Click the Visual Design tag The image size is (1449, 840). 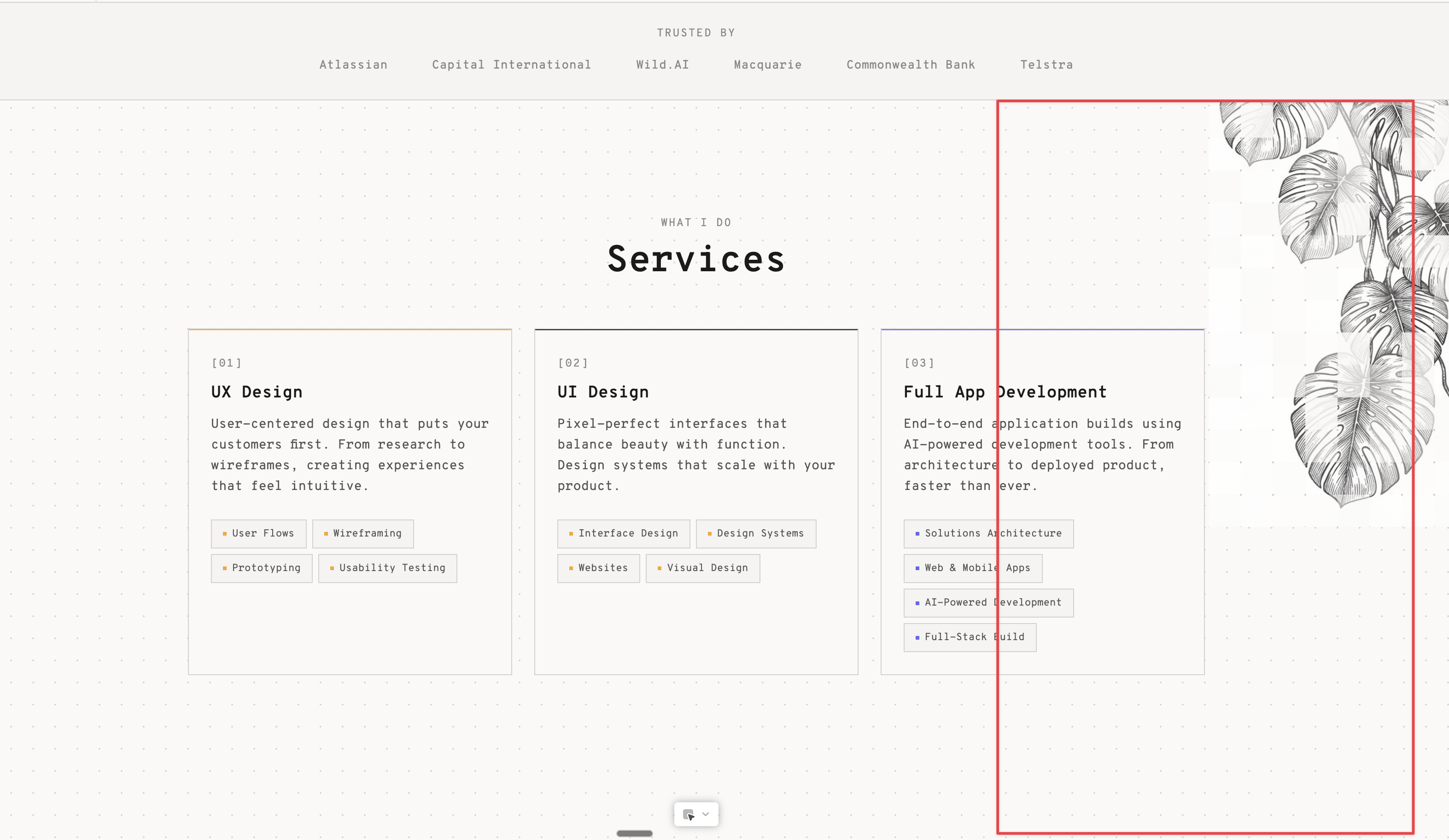703,568
